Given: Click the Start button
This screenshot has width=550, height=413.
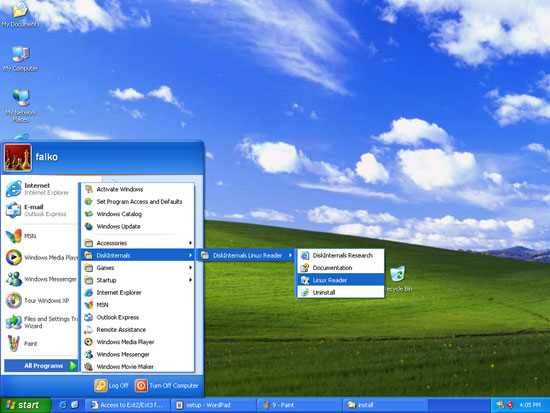Looking at the screenshot, I should tap(25, 405).
